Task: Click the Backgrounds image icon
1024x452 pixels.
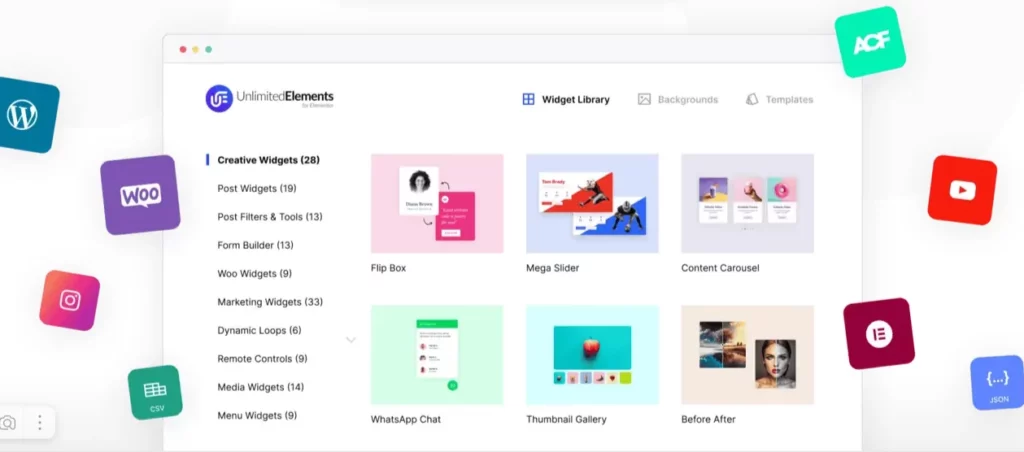Action: point(645,99)
